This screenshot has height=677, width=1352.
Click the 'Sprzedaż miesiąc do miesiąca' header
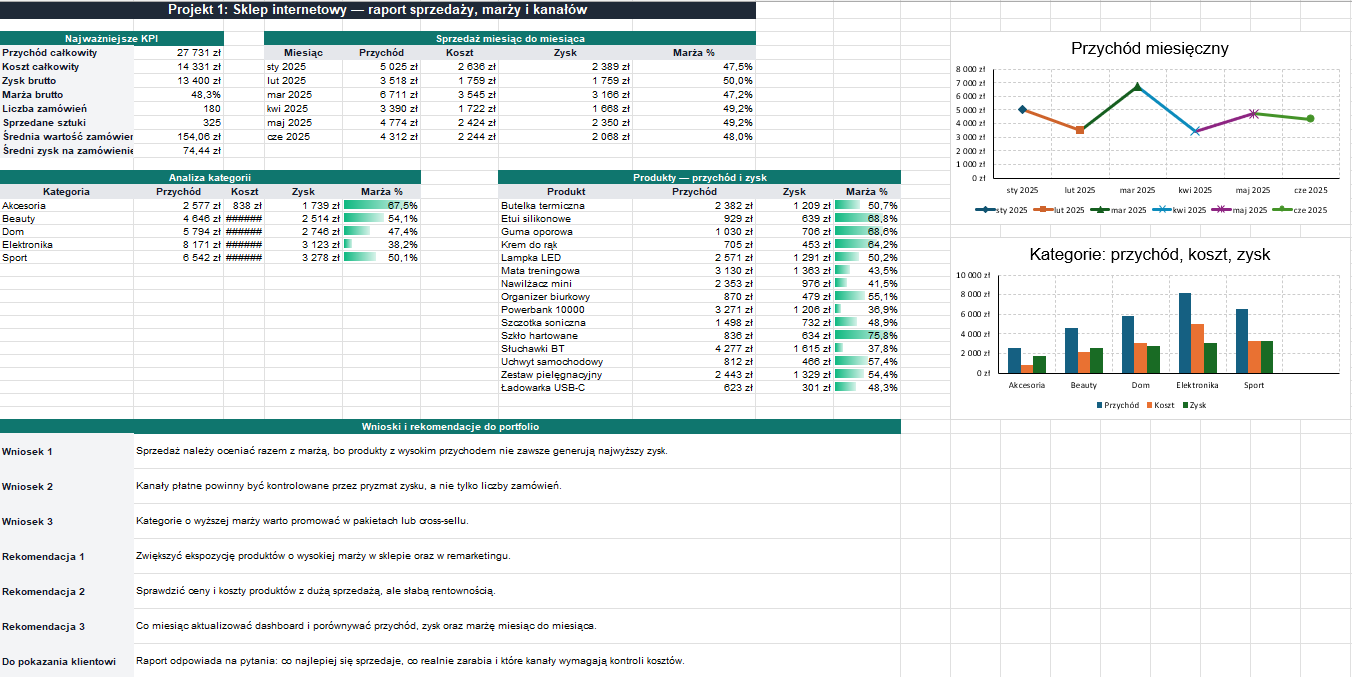pyautogui.click(x=510, y=38)
